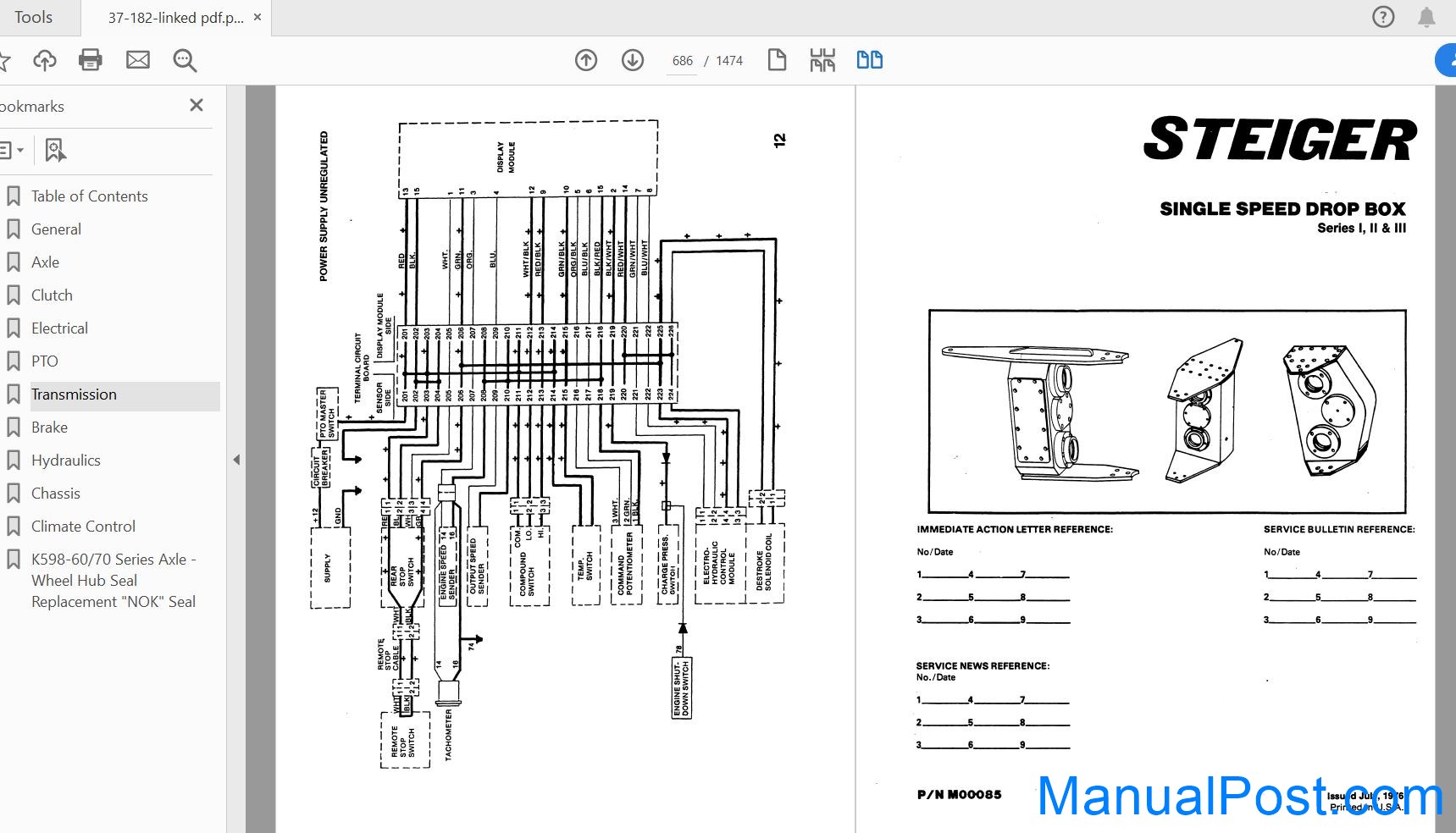Select the page fit scrolling view icon
The height and width of the screenshot is (833, 1456).
822,60
